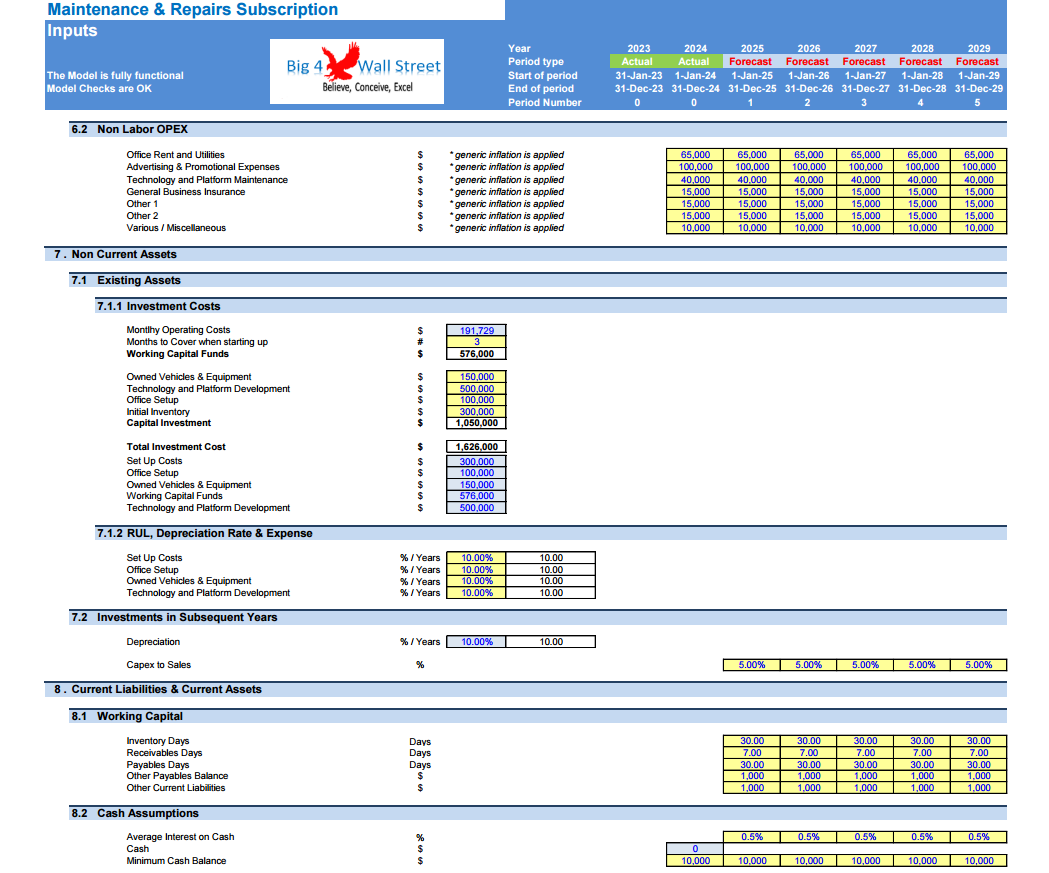Select Owned Vehicles & Equipment cell 150,000
This screenshot has width=1049, height=873.
476,377
